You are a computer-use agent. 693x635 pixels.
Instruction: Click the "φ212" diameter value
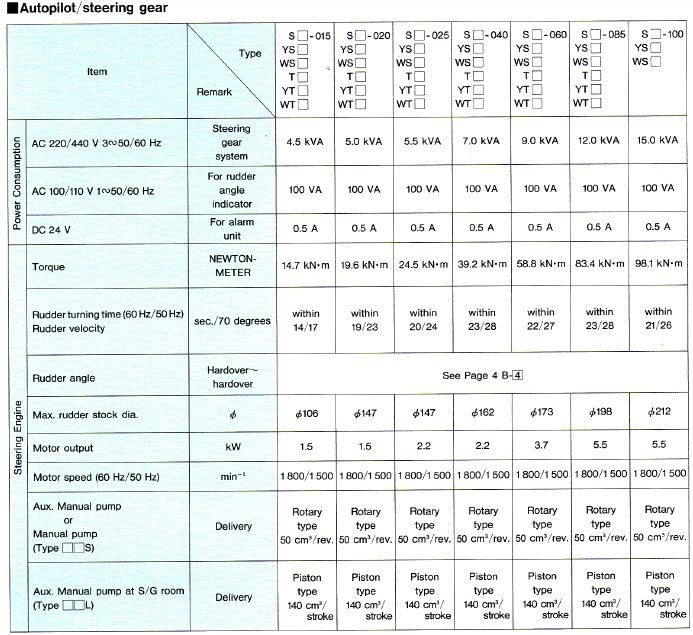pos(659,411)
